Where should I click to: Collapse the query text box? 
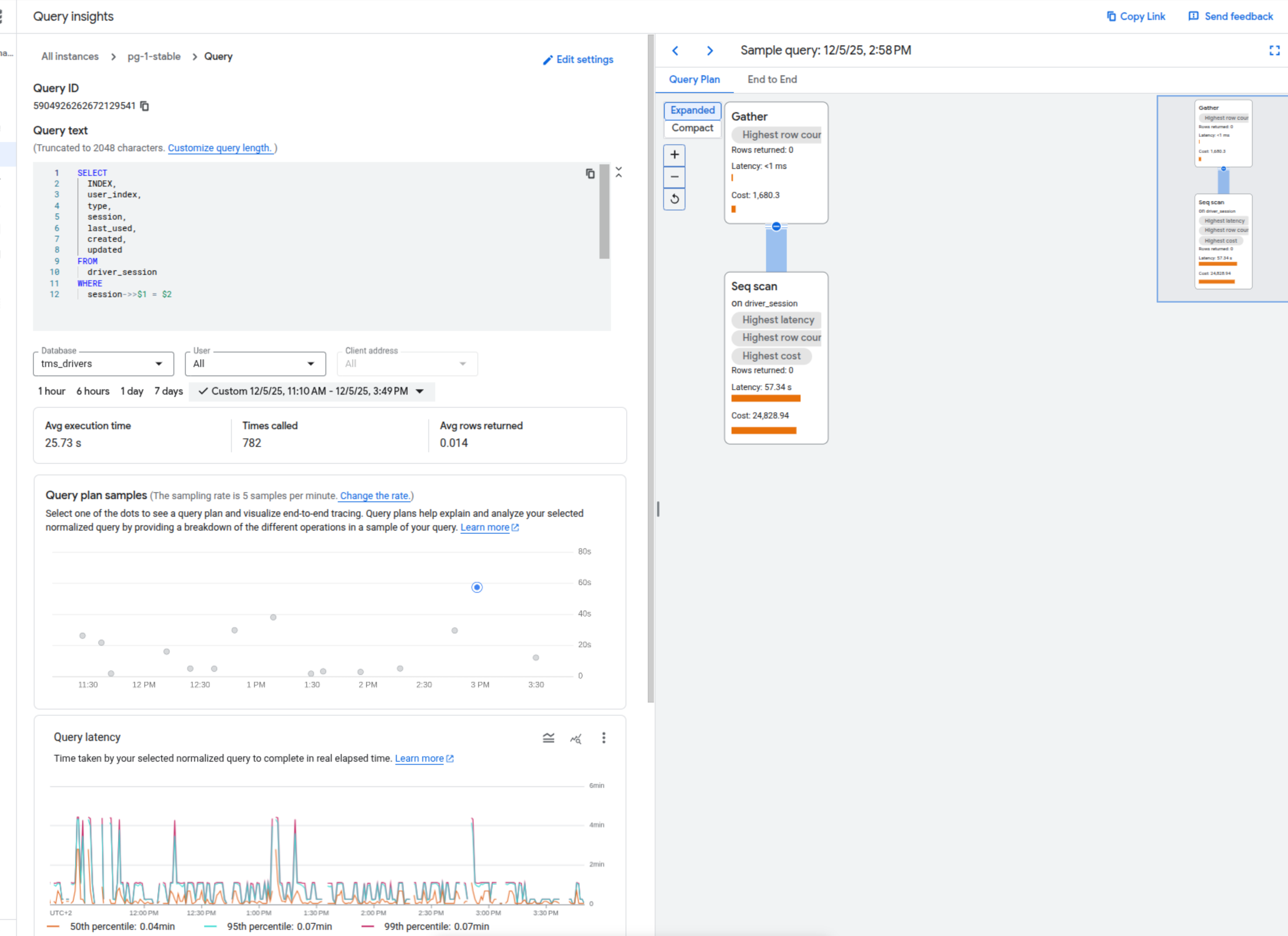619,173
